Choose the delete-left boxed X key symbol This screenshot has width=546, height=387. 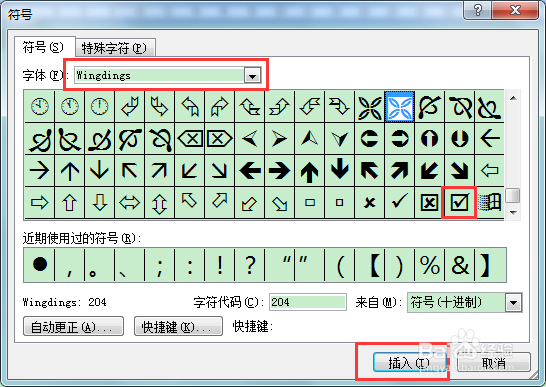pyautogui.click(x=190, y=139)
